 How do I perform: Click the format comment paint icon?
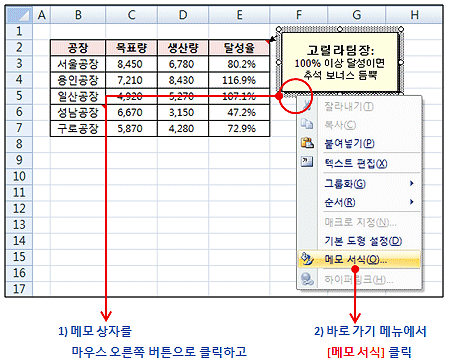click(307, 259)
